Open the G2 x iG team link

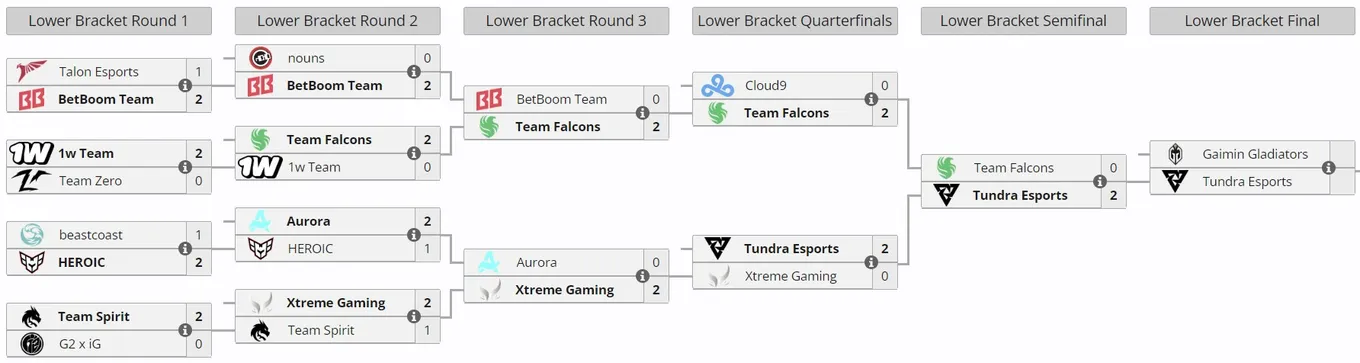[x=81, y=344]
